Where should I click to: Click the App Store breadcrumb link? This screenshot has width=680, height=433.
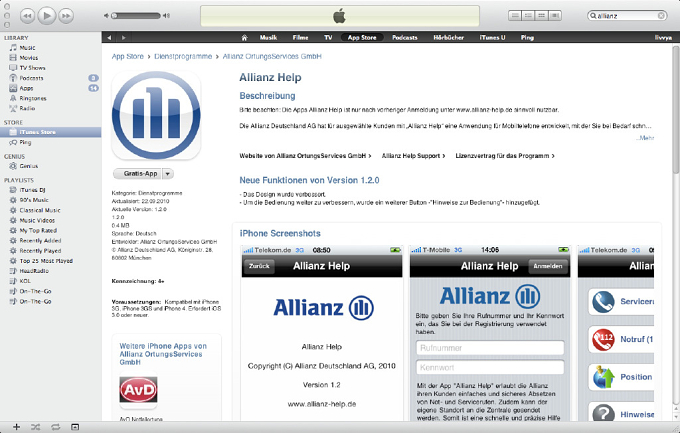click(x=128, y=56)
